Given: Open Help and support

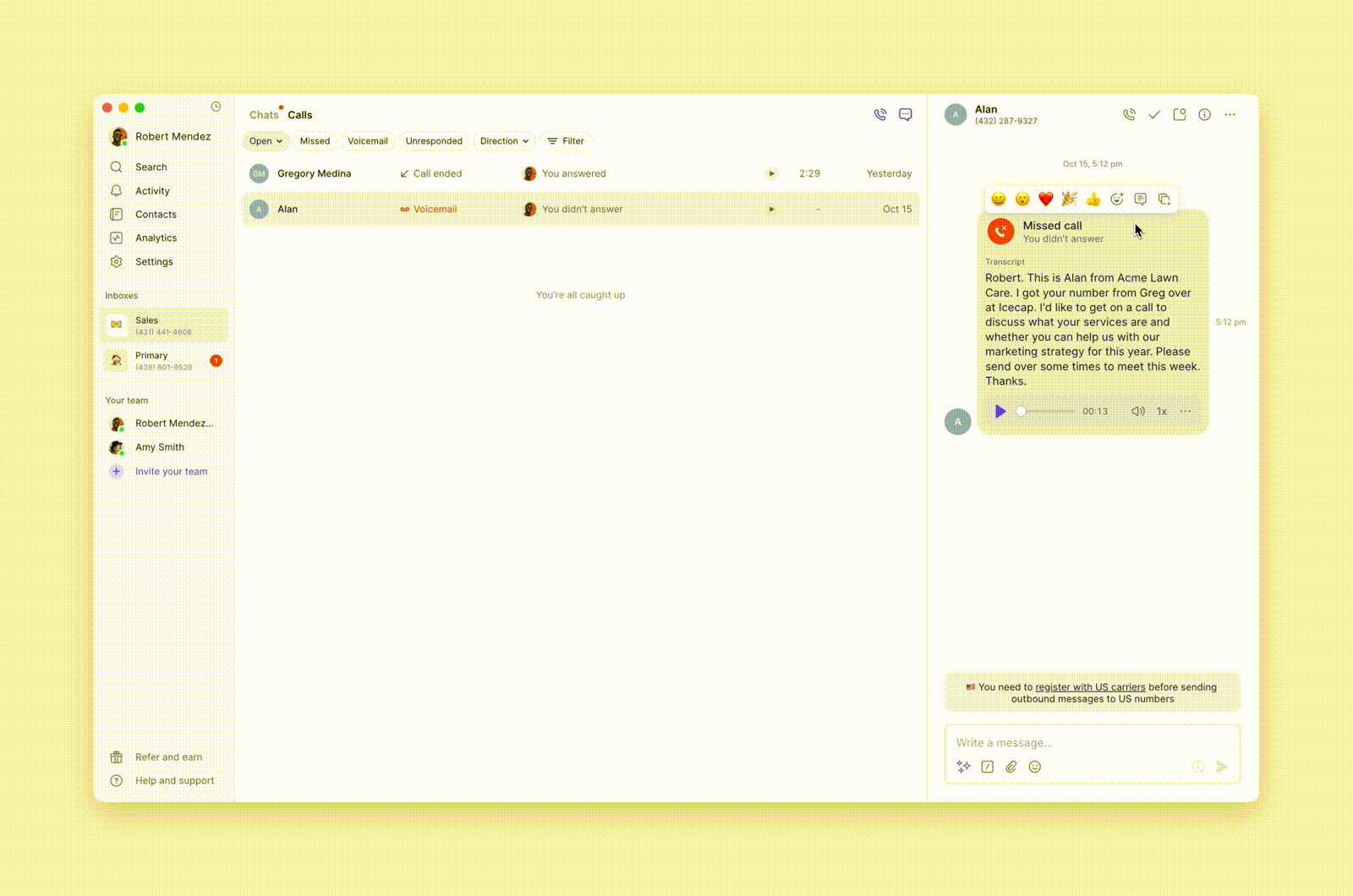Looking at the screenshot, I should pos(163,781).
